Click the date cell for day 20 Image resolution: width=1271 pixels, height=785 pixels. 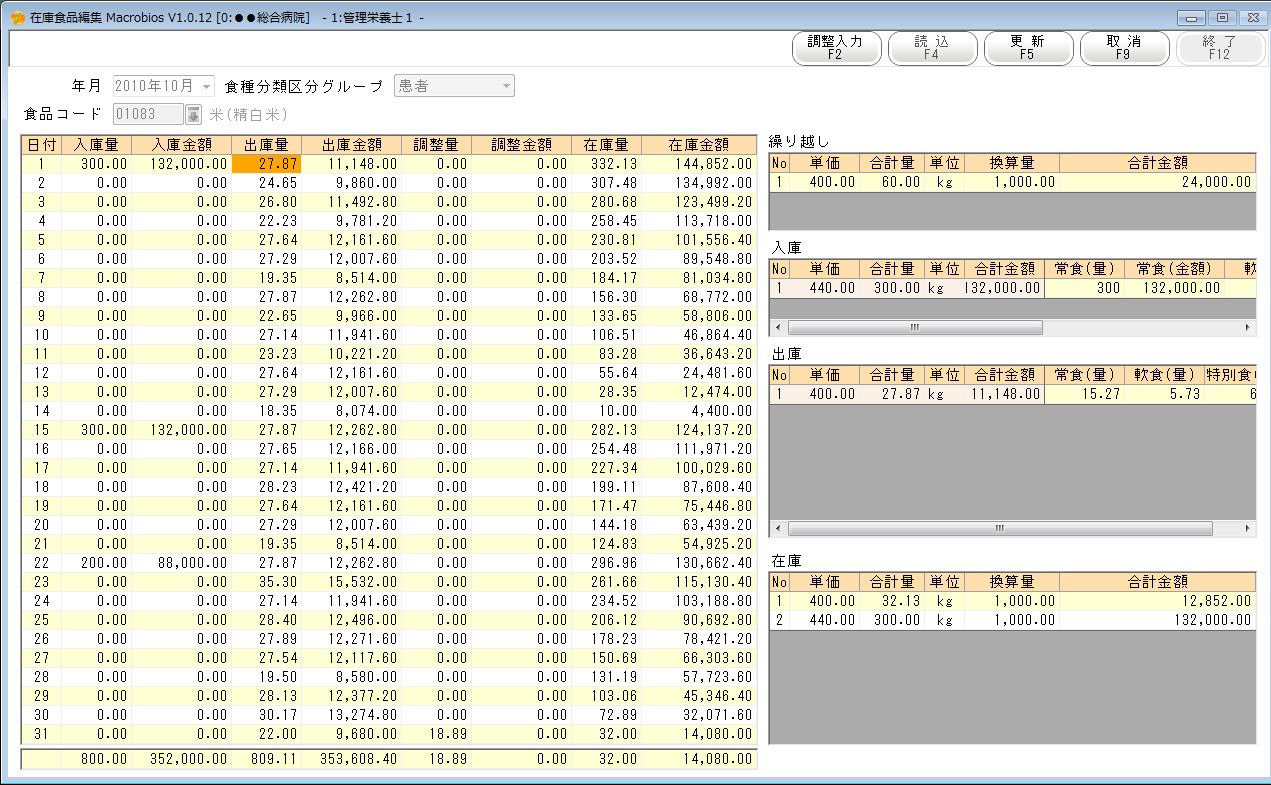click(41, 525)
